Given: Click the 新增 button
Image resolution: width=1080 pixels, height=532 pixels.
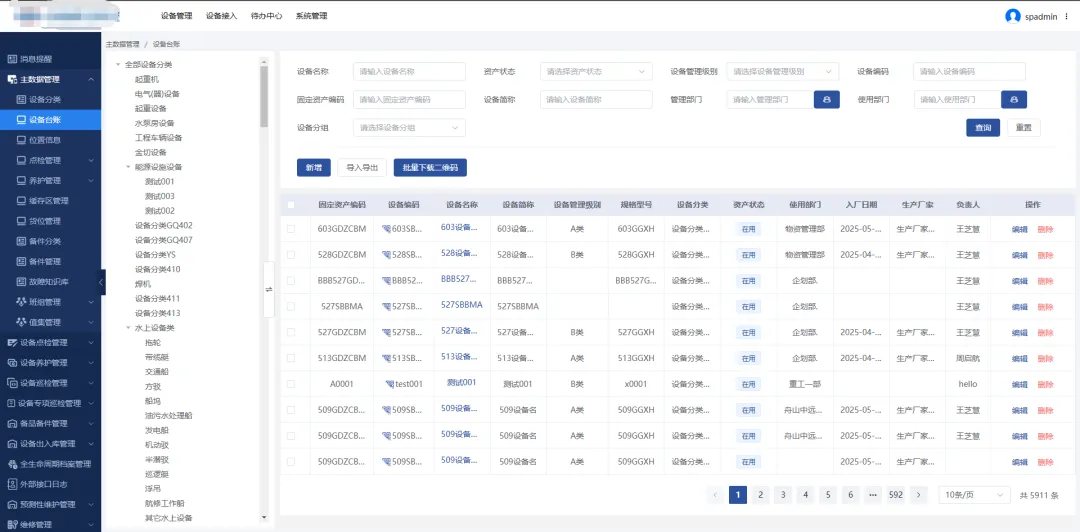Looking at the screenshot, I should point(313,167).
